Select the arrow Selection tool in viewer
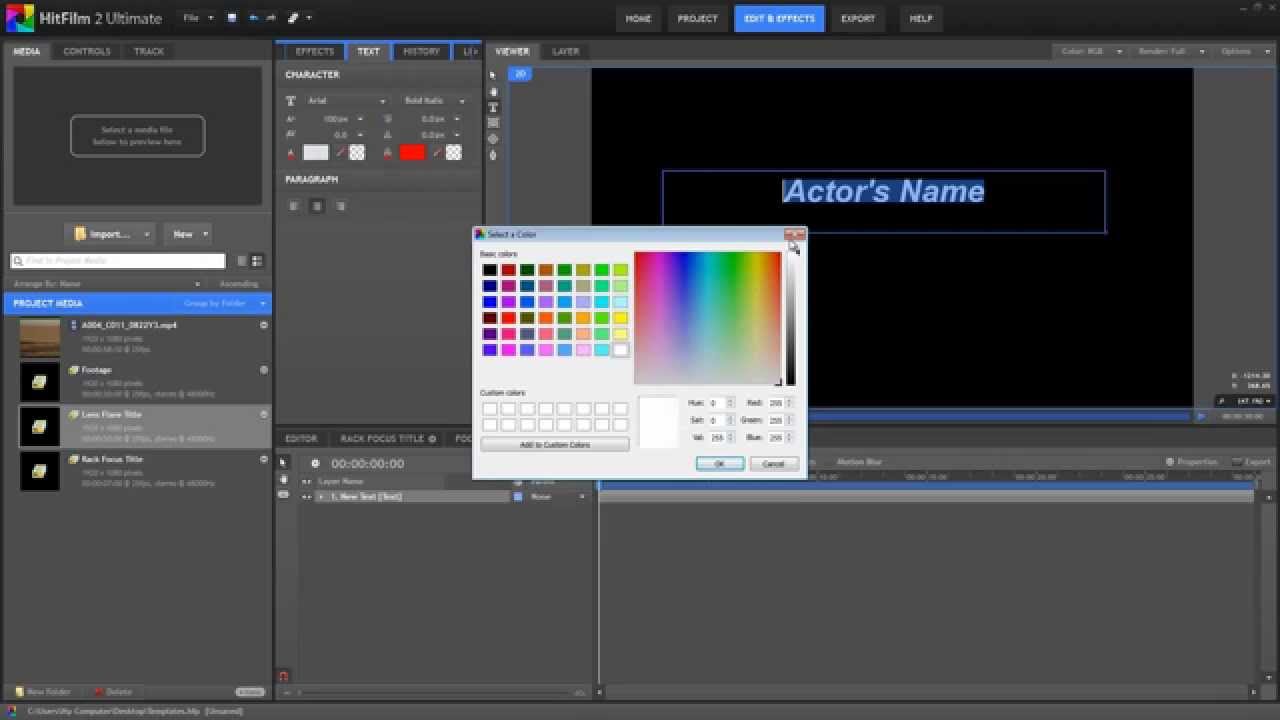 (x=493, y=75)
